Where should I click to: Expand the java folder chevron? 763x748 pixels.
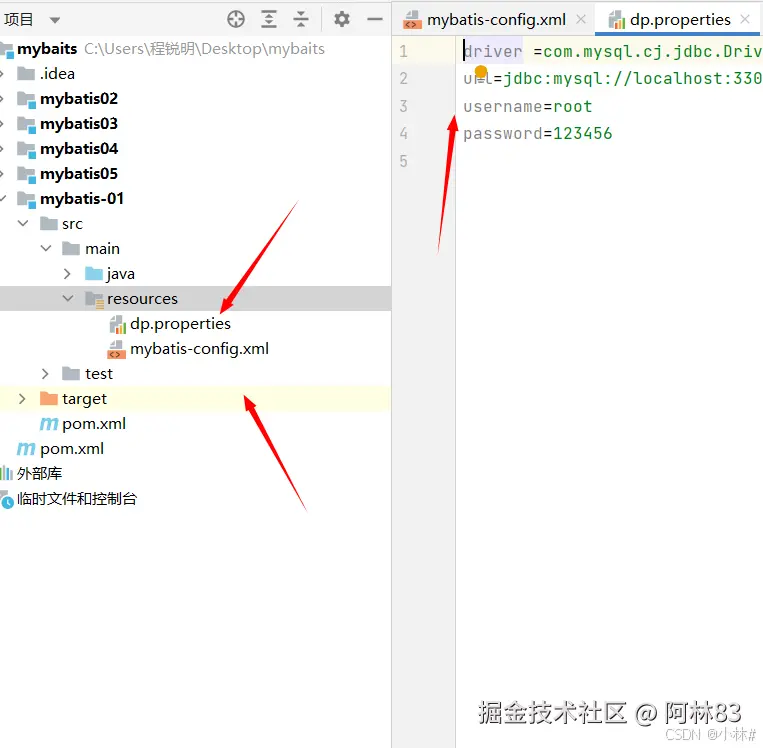click(68, 274)
